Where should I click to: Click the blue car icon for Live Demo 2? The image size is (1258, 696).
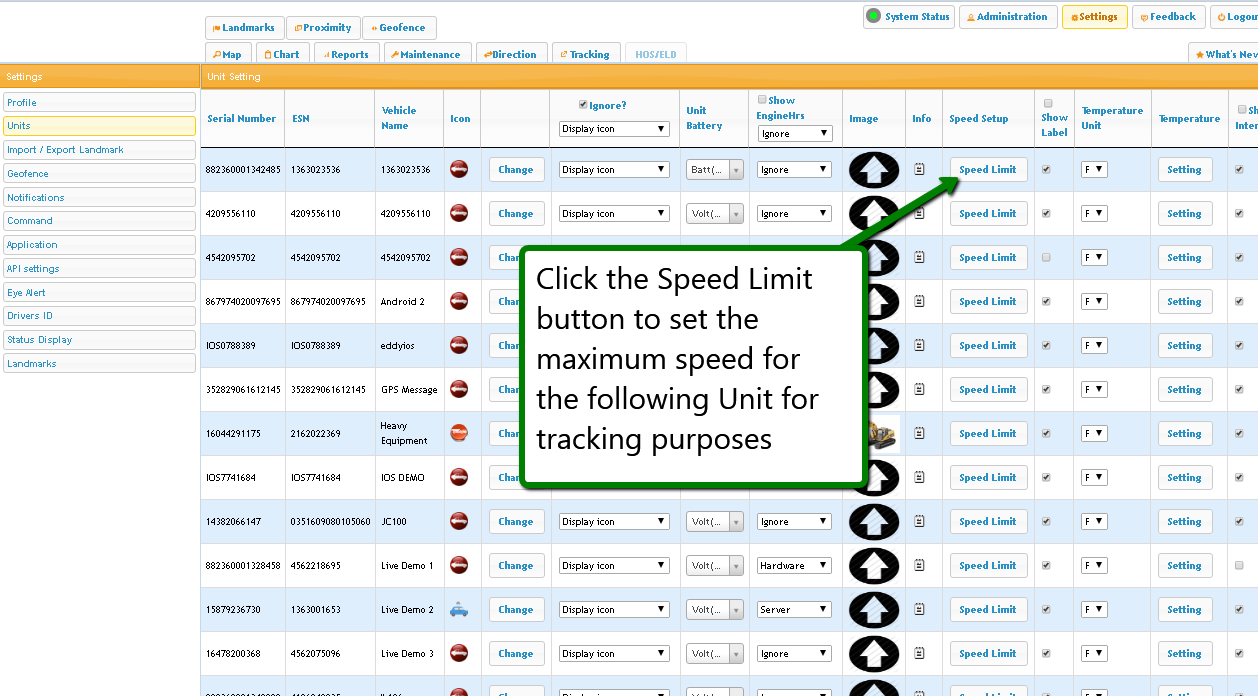coord(459,610)
